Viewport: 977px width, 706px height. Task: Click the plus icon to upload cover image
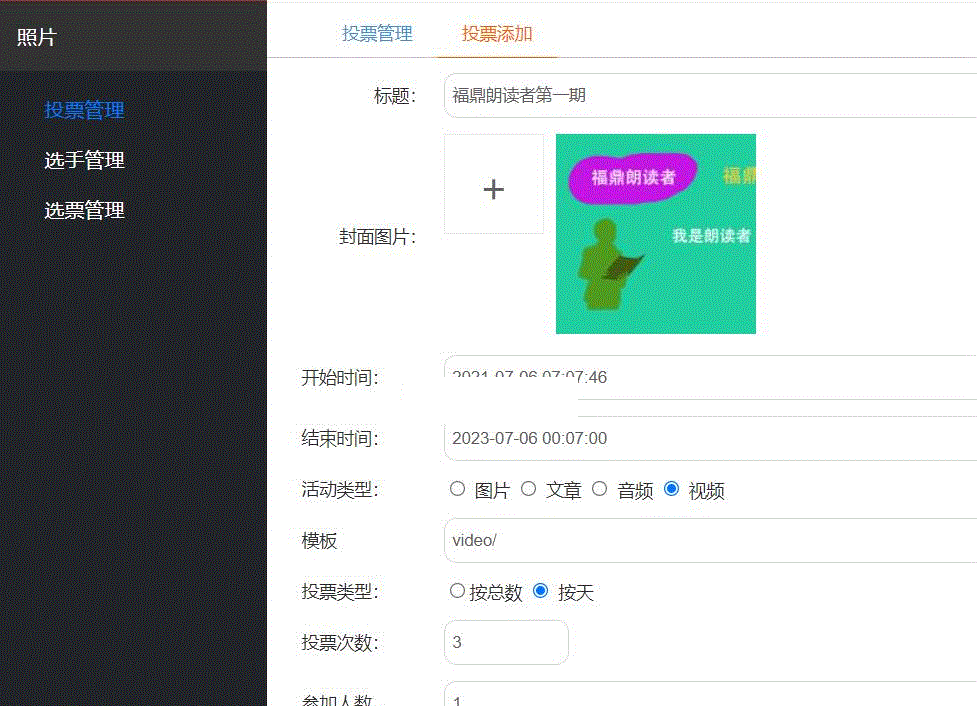494,189
